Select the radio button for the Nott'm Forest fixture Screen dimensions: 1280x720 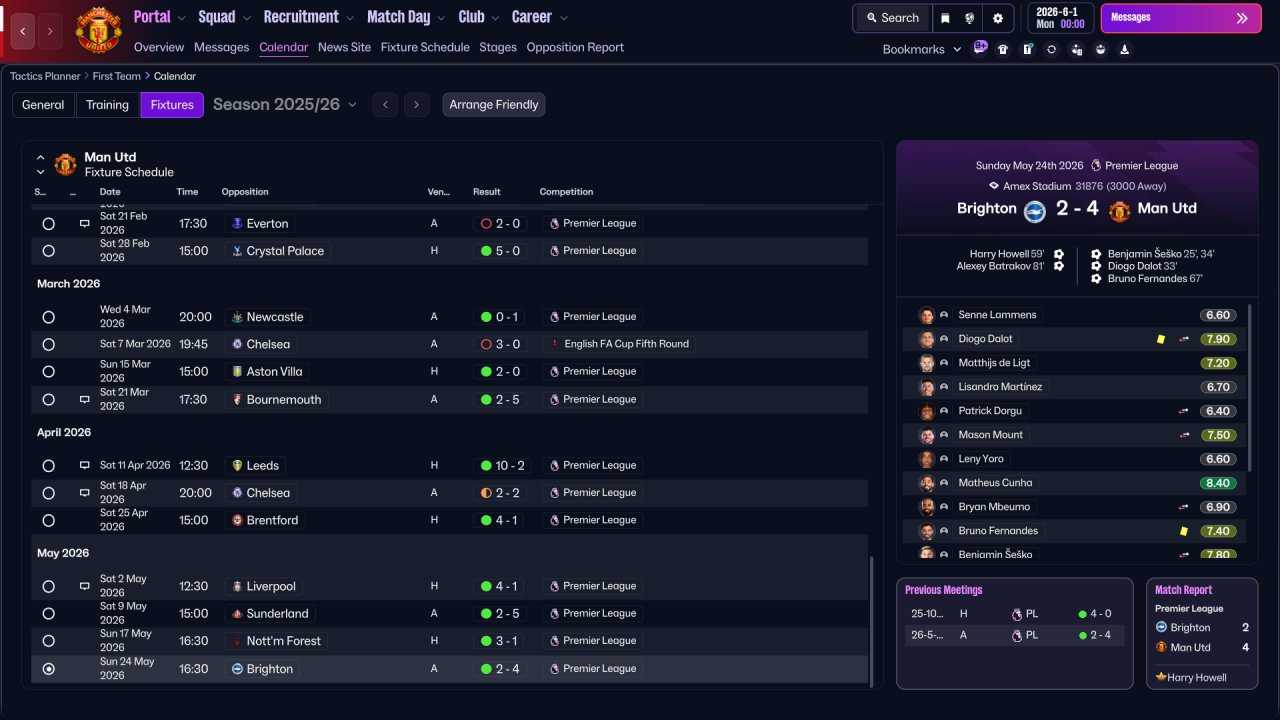48,641
